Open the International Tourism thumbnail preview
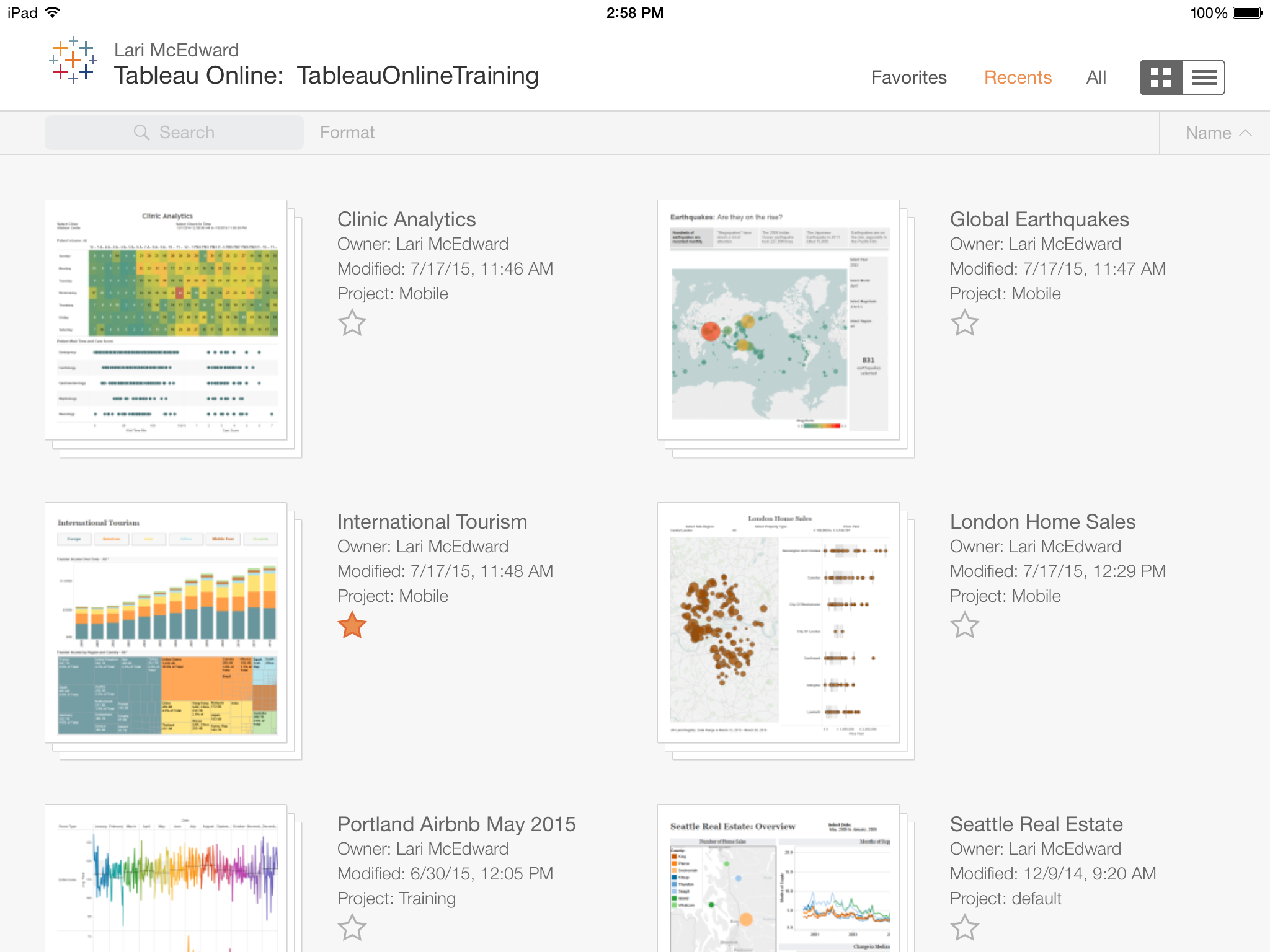 [166, 622]
